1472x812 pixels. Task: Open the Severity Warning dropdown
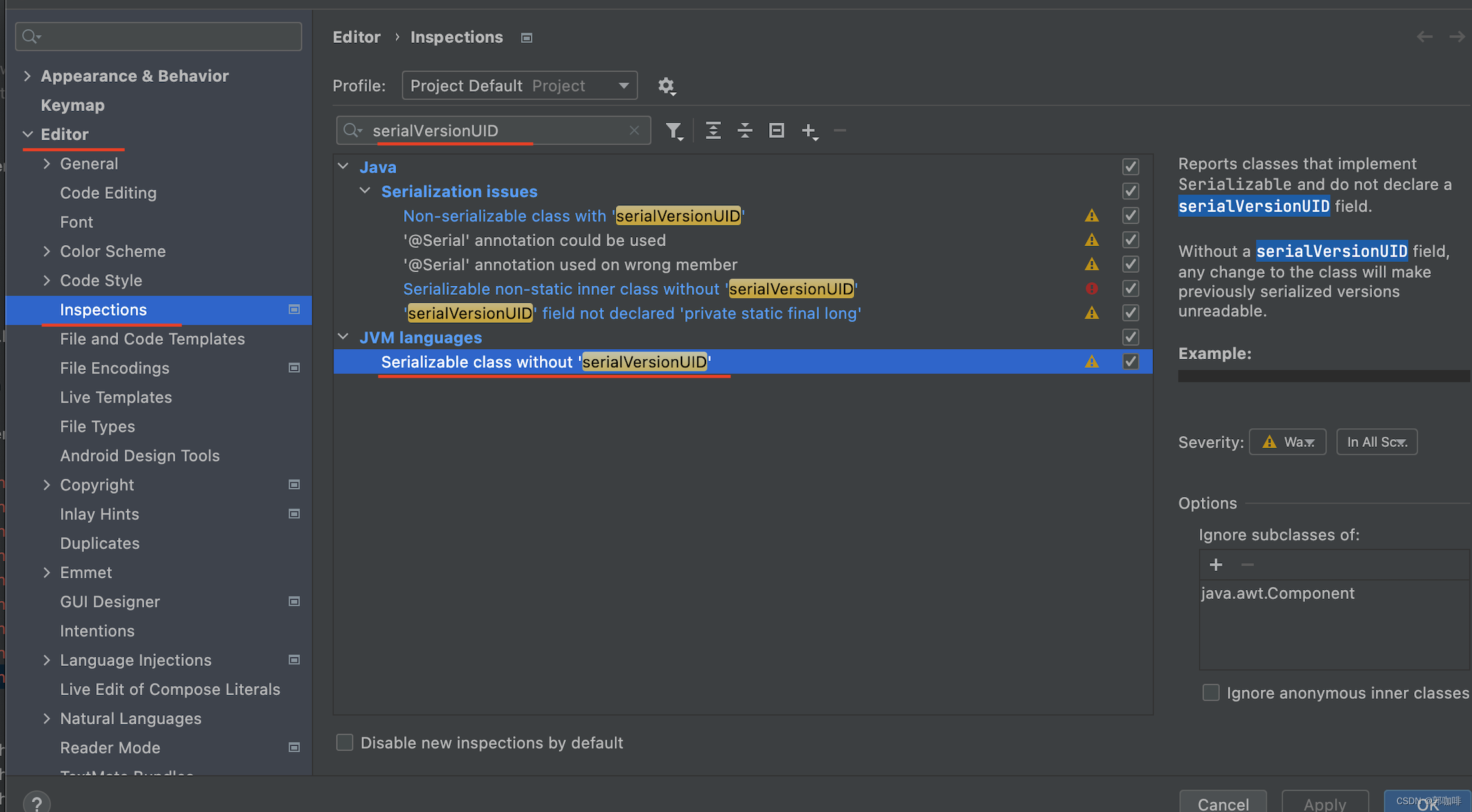1287,442
